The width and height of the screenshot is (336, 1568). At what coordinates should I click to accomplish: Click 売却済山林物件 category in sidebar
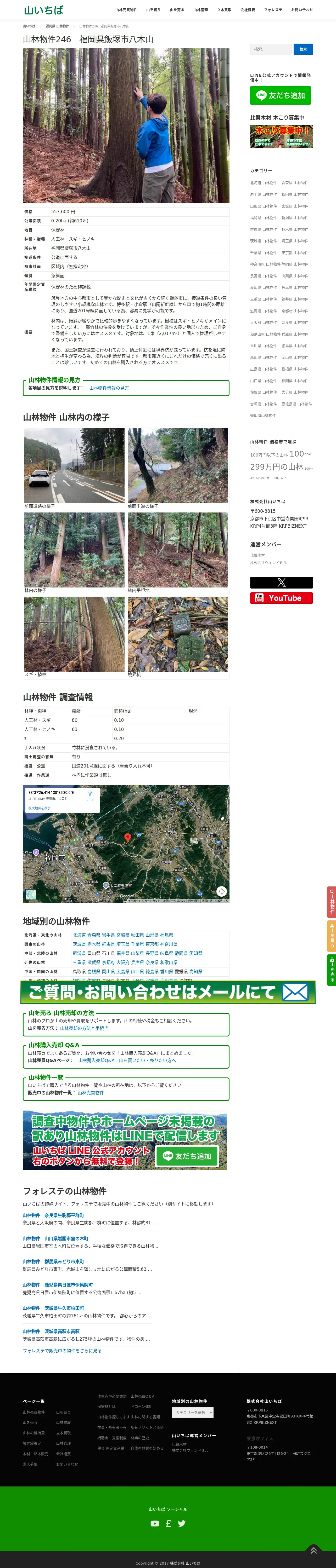[x=263, y=416]
